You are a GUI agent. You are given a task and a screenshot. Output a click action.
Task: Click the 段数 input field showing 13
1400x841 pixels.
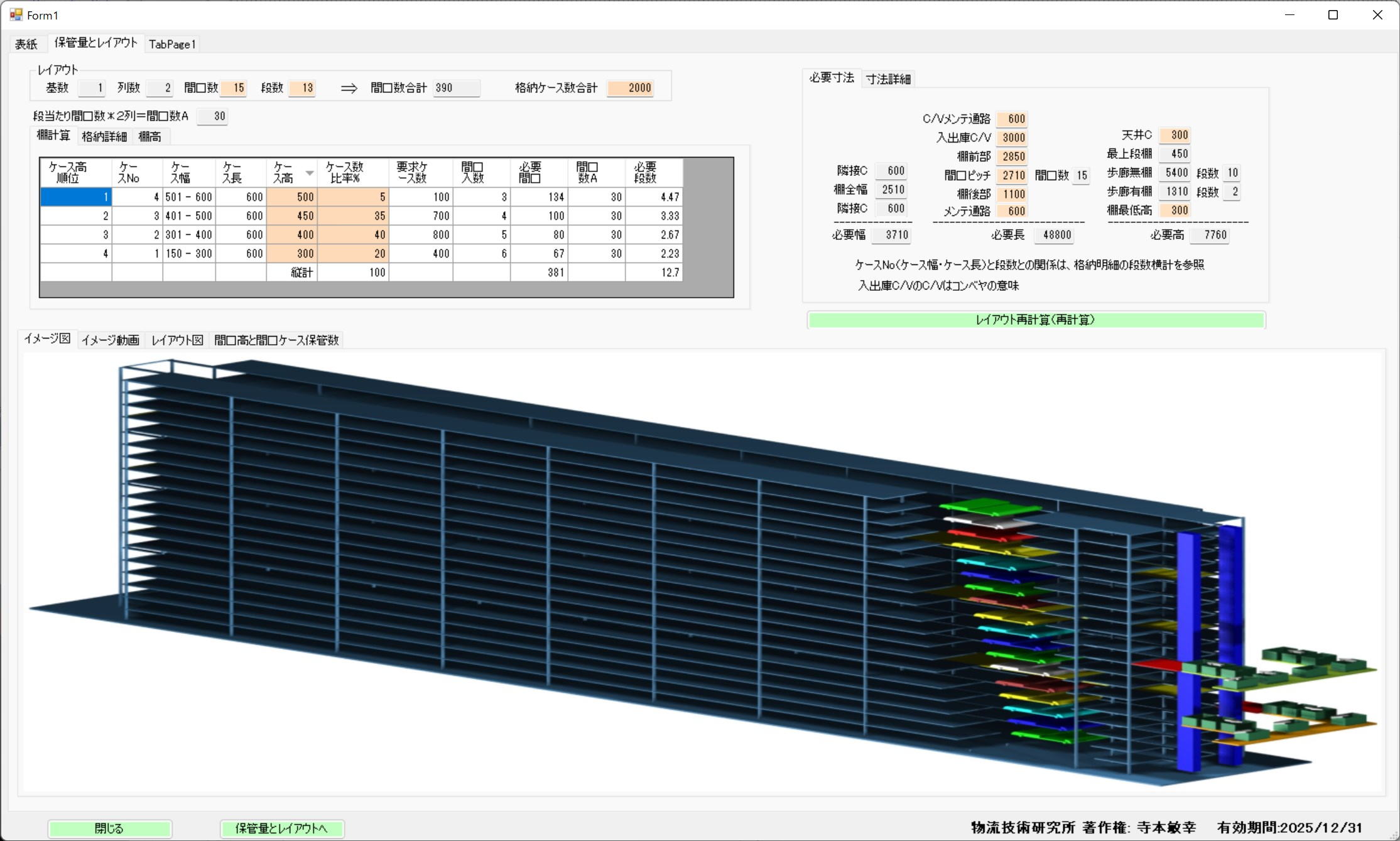pos(302,88)
